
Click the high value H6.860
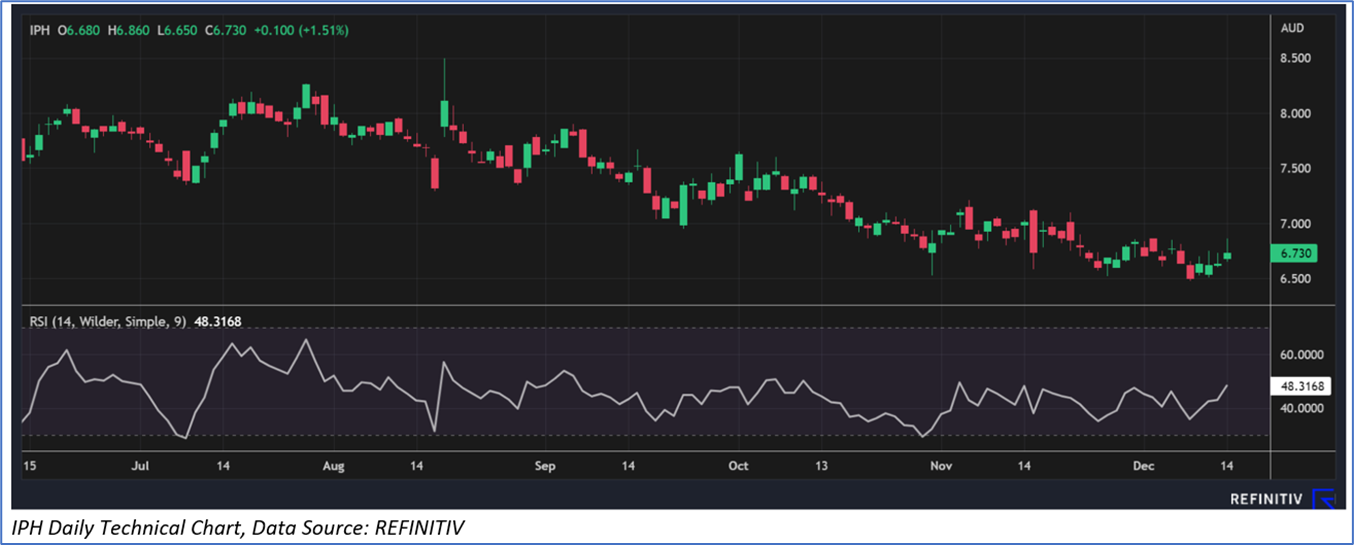coord(128,31)
